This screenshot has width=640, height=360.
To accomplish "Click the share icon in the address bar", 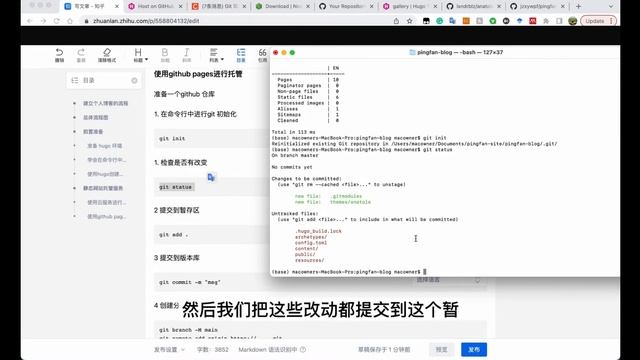I will point(396,21).
